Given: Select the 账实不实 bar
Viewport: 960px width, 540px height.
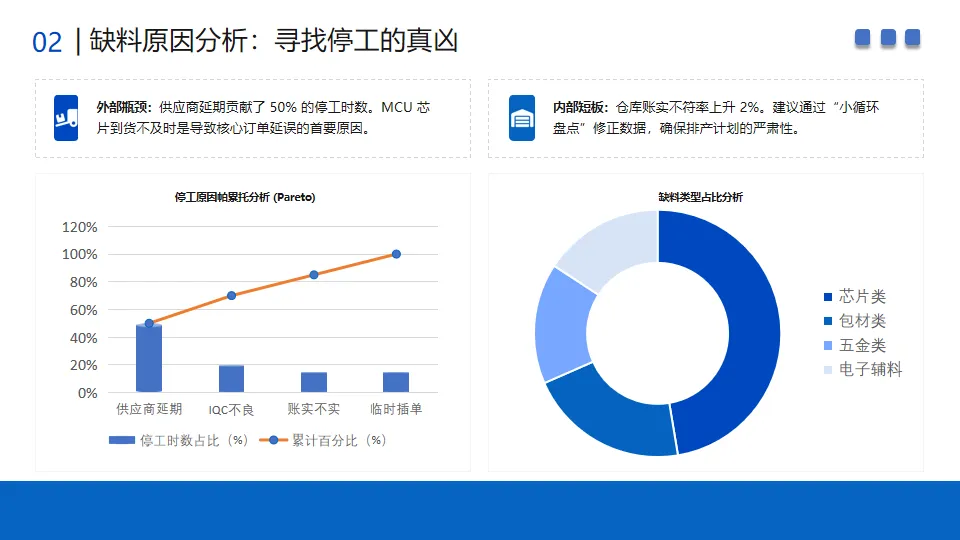Looking at the screenshot, I should 313,382.
